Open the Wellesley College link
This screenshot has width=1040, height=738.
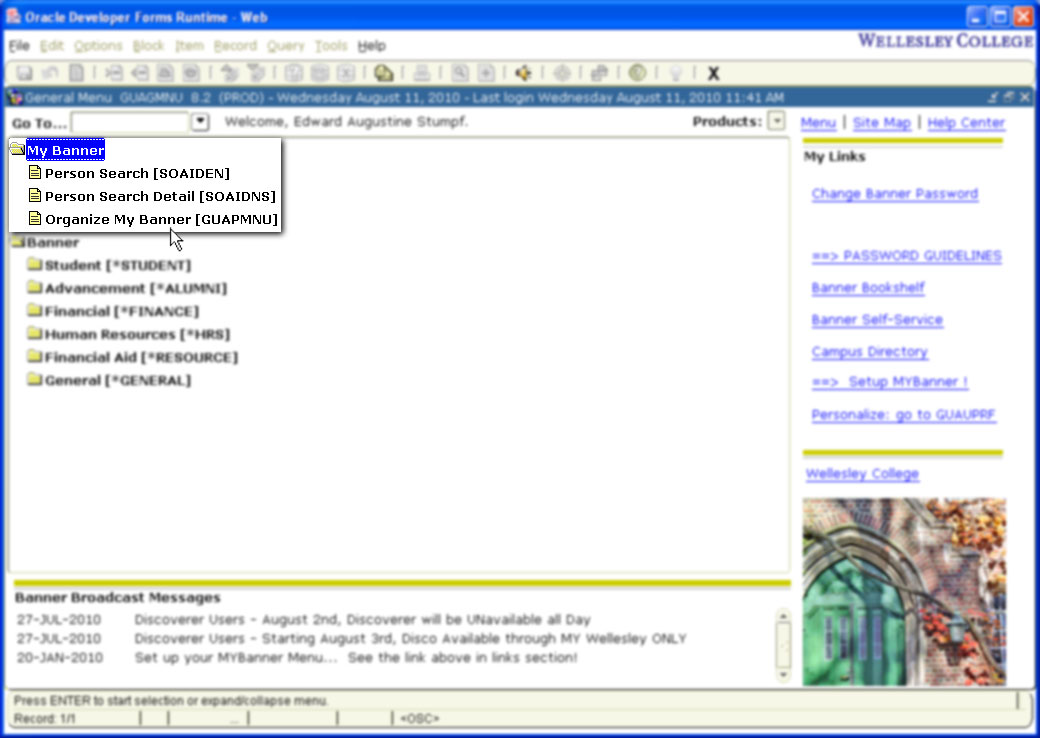862,474
